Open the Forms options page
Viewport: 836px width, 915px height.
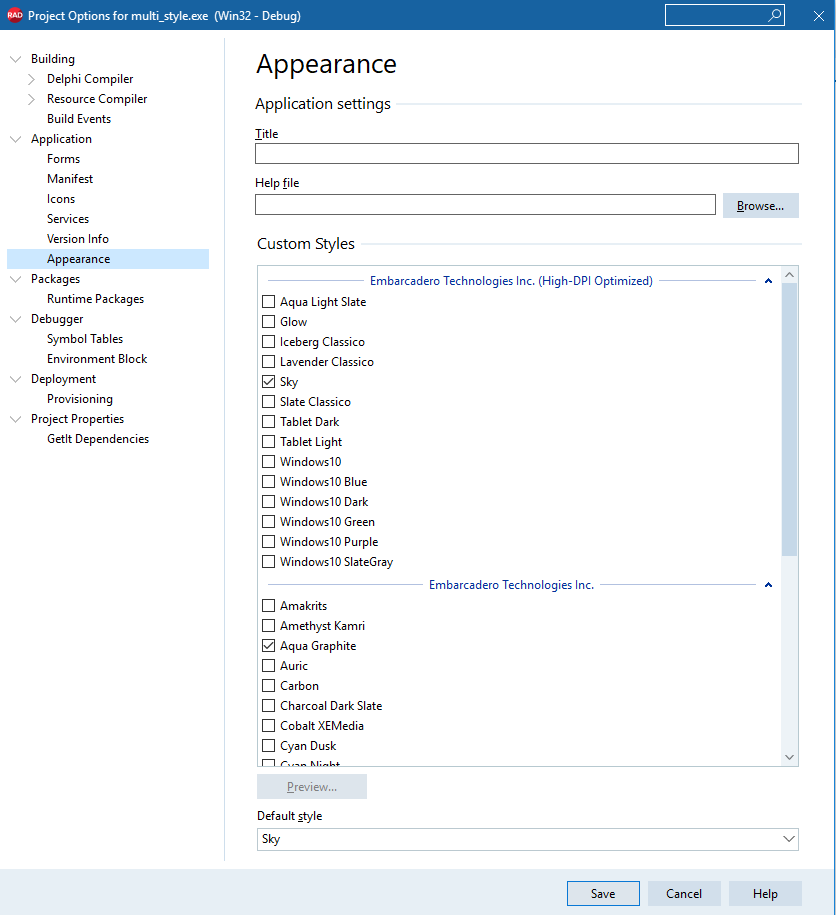pyautogui.click(x=64, y=159)
